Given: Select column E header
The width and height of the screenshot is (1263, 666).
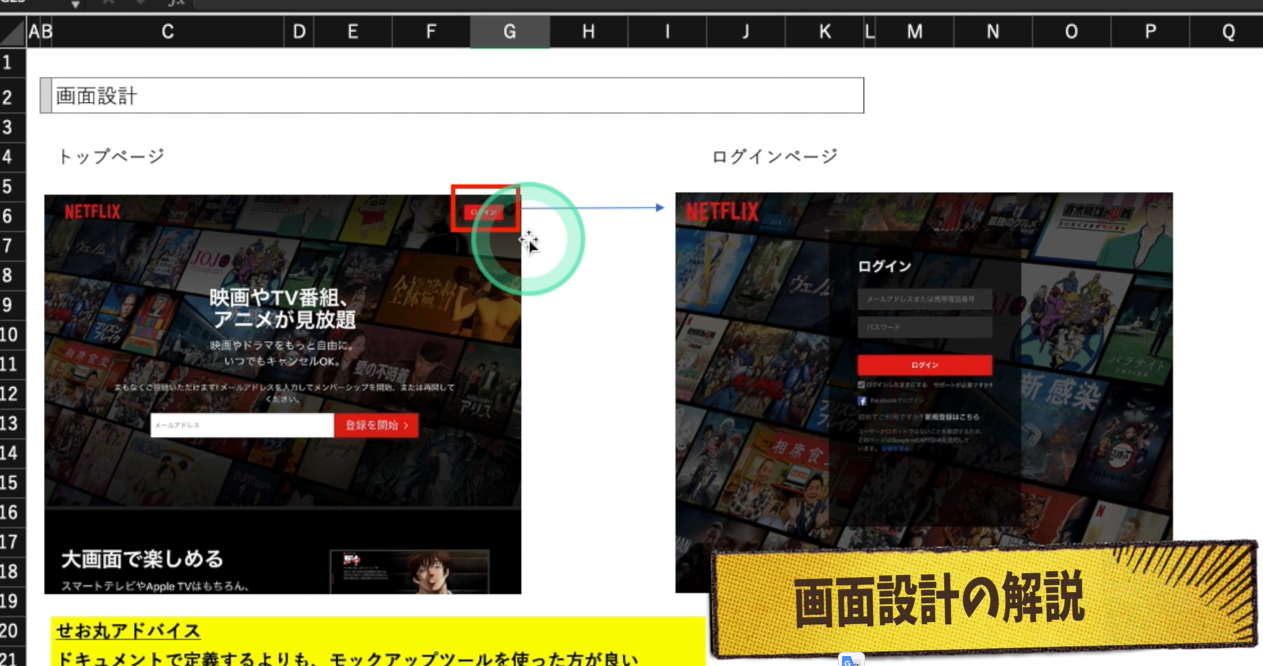Looking at the screenshot, I should [x=353, y=33].
